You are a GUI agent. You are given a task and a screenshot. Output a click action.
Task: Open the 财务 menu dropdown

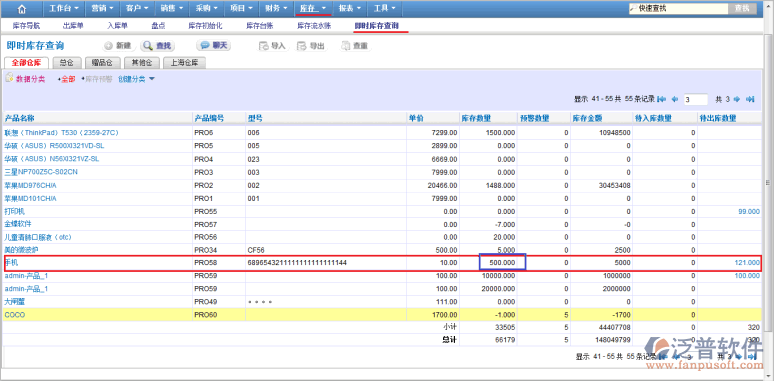276,8
